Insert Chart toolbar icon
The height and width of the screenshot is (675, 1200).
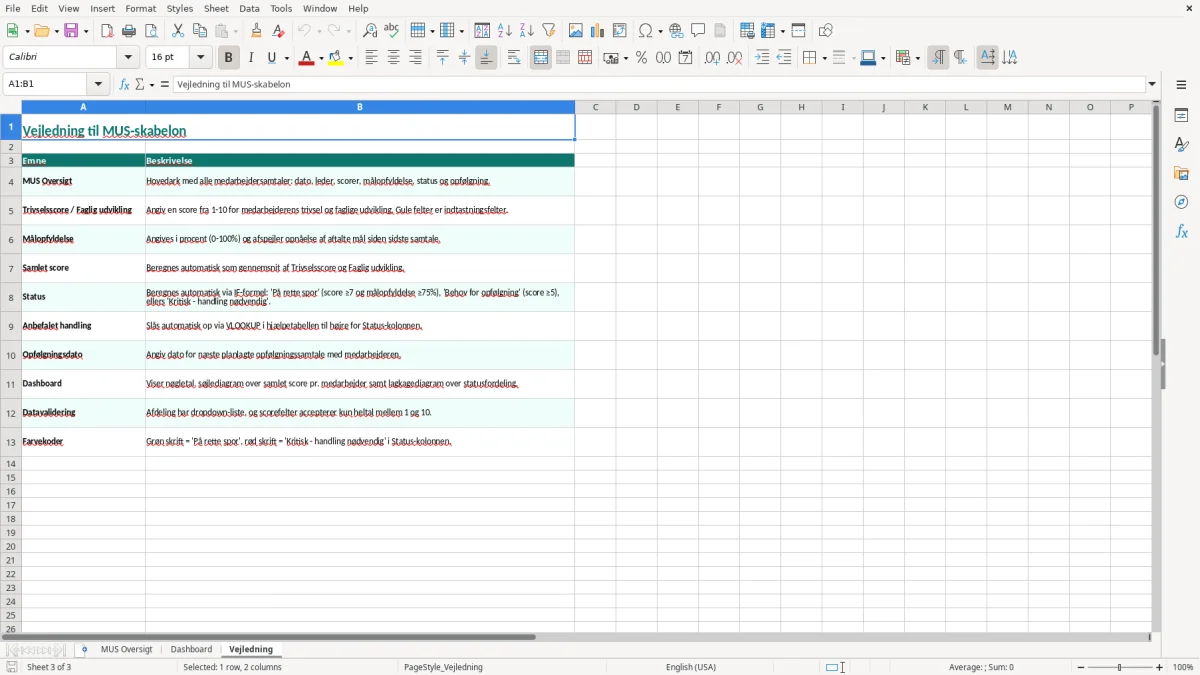tap(598, 31)
